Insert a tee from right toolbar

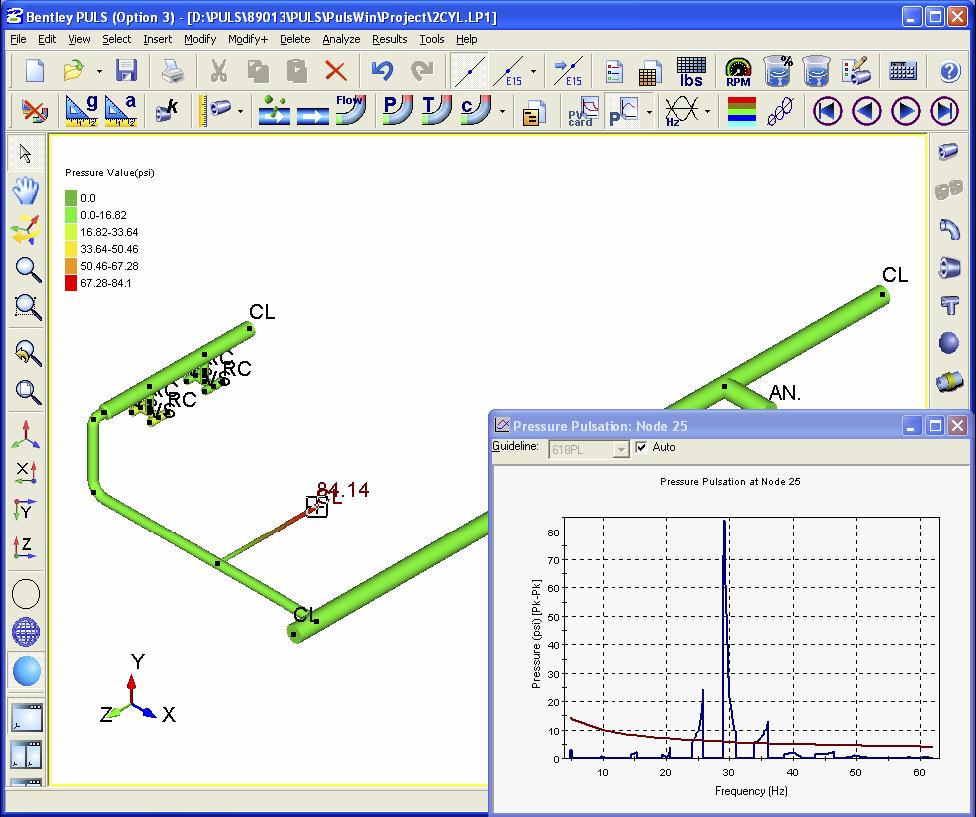click(949, 305)
